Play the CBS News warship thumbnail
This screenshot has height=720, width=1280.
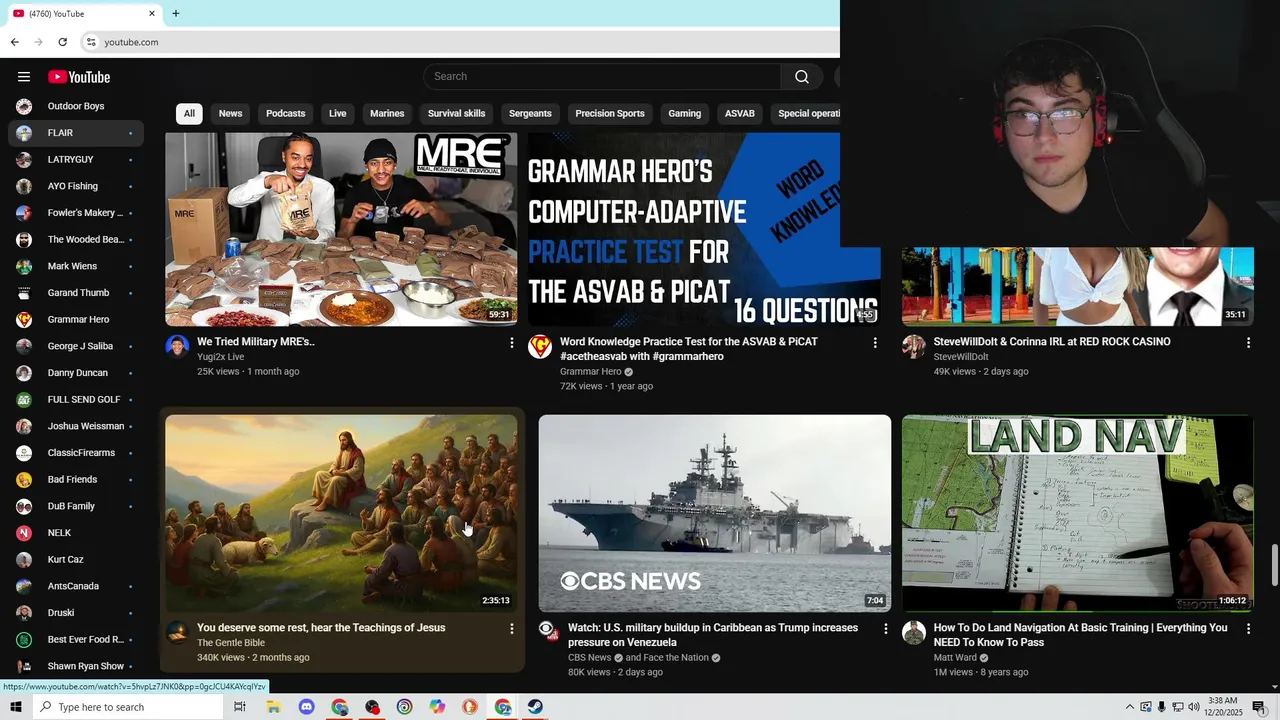[715, 513]
